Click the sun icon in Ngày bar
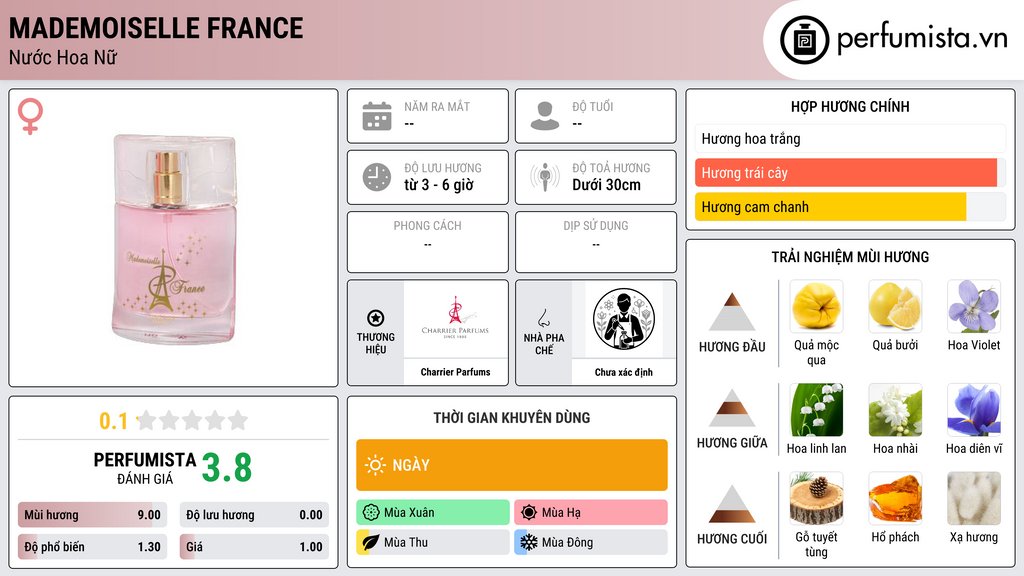This screenshot has height=576, width=1024. (375, 465)
